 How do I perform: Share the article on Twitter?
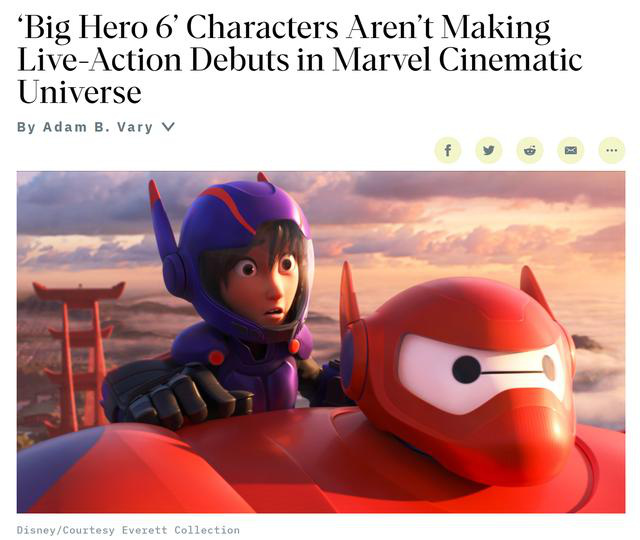click(x=489, y=150)
